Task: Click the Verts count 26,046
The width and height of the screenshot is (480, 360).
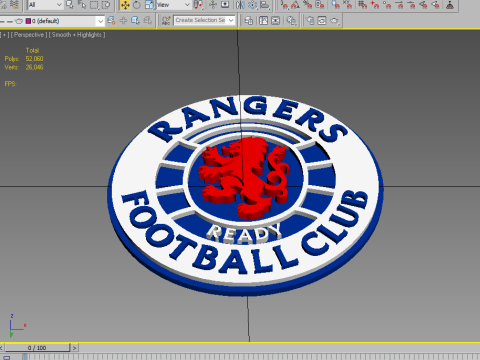Action: coord(34,67)
